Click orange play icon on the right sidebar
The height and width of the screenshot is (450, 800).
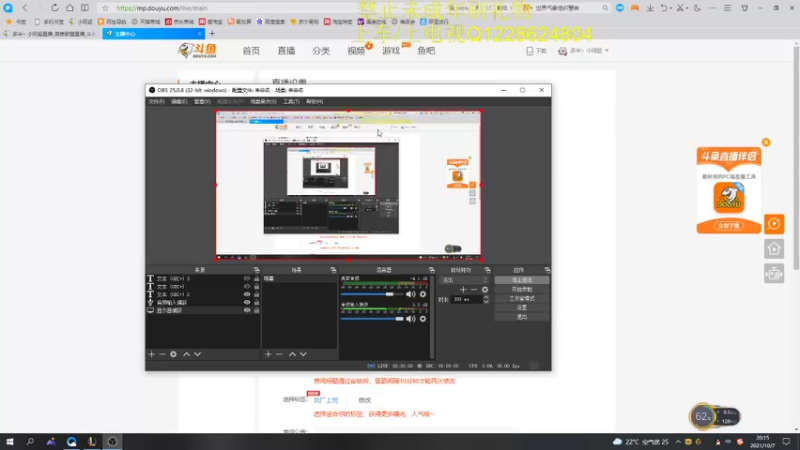pyautogui.click(x=774, y=224)
